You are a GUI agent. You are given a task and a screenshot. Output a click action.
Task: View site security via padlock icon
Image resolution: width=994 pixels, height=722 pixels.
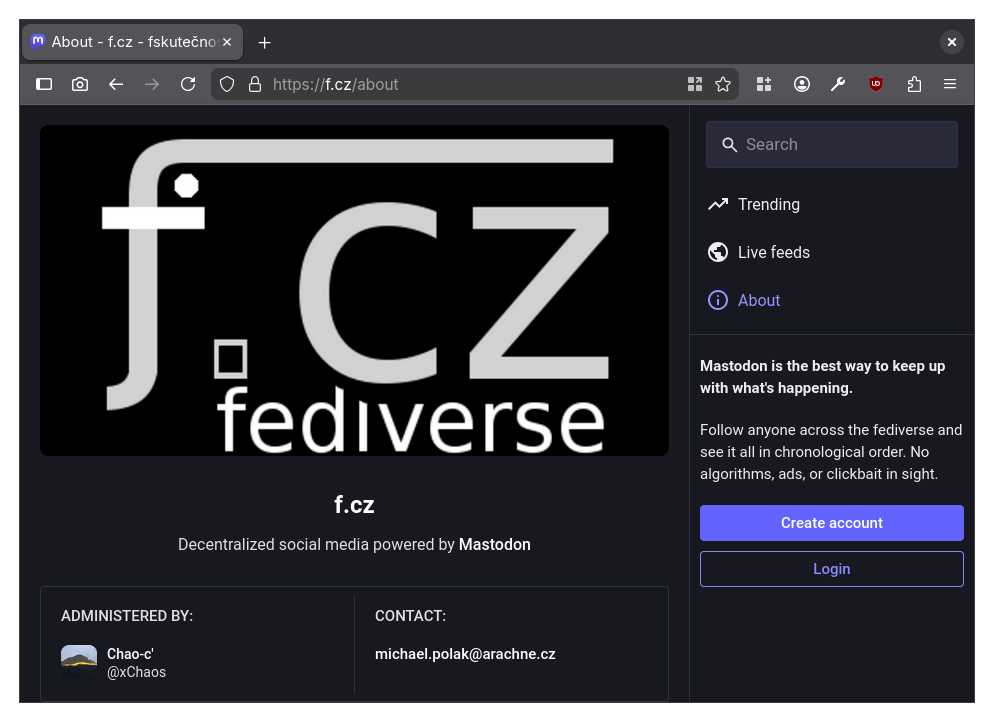(x=255, y=84)
